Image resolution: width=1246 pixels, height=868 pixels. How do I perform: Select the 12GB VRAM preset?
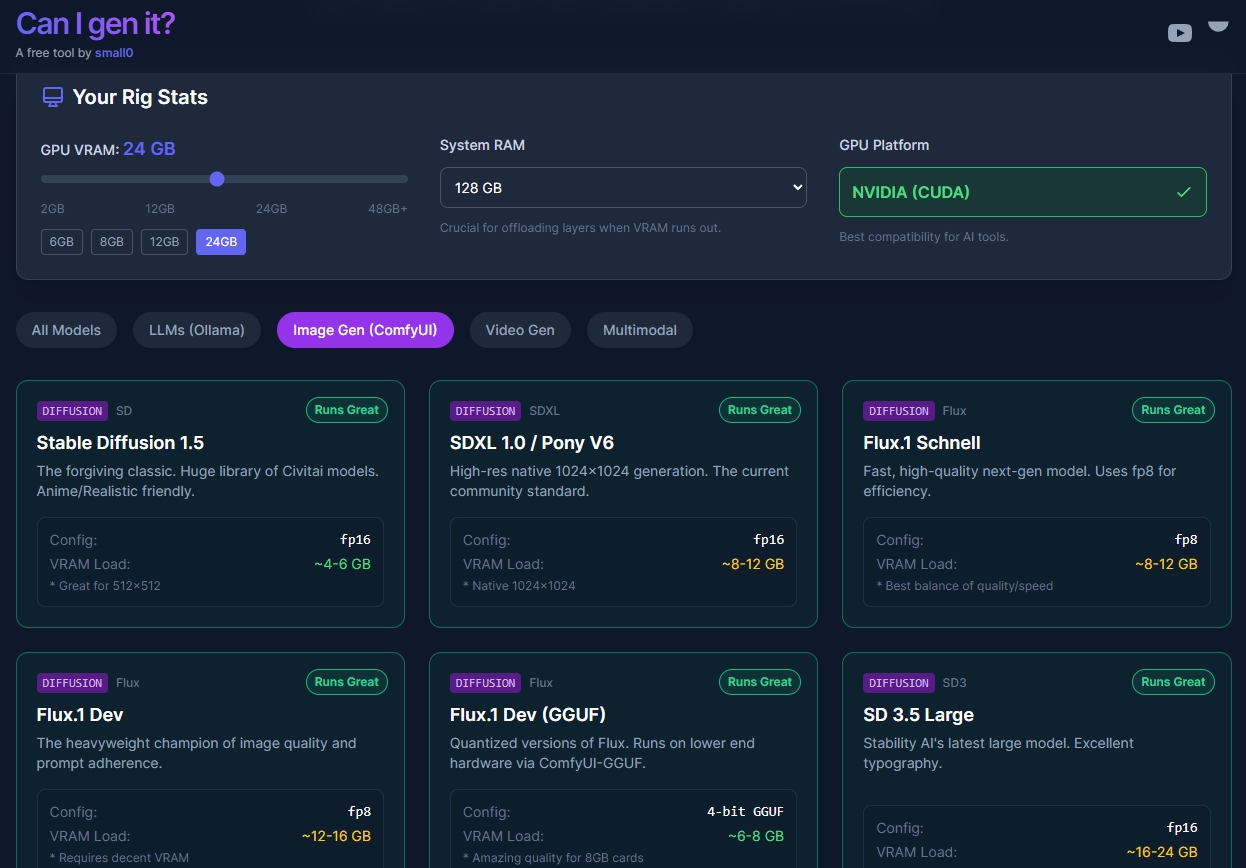pyautogui.click(x=164, y=242)
